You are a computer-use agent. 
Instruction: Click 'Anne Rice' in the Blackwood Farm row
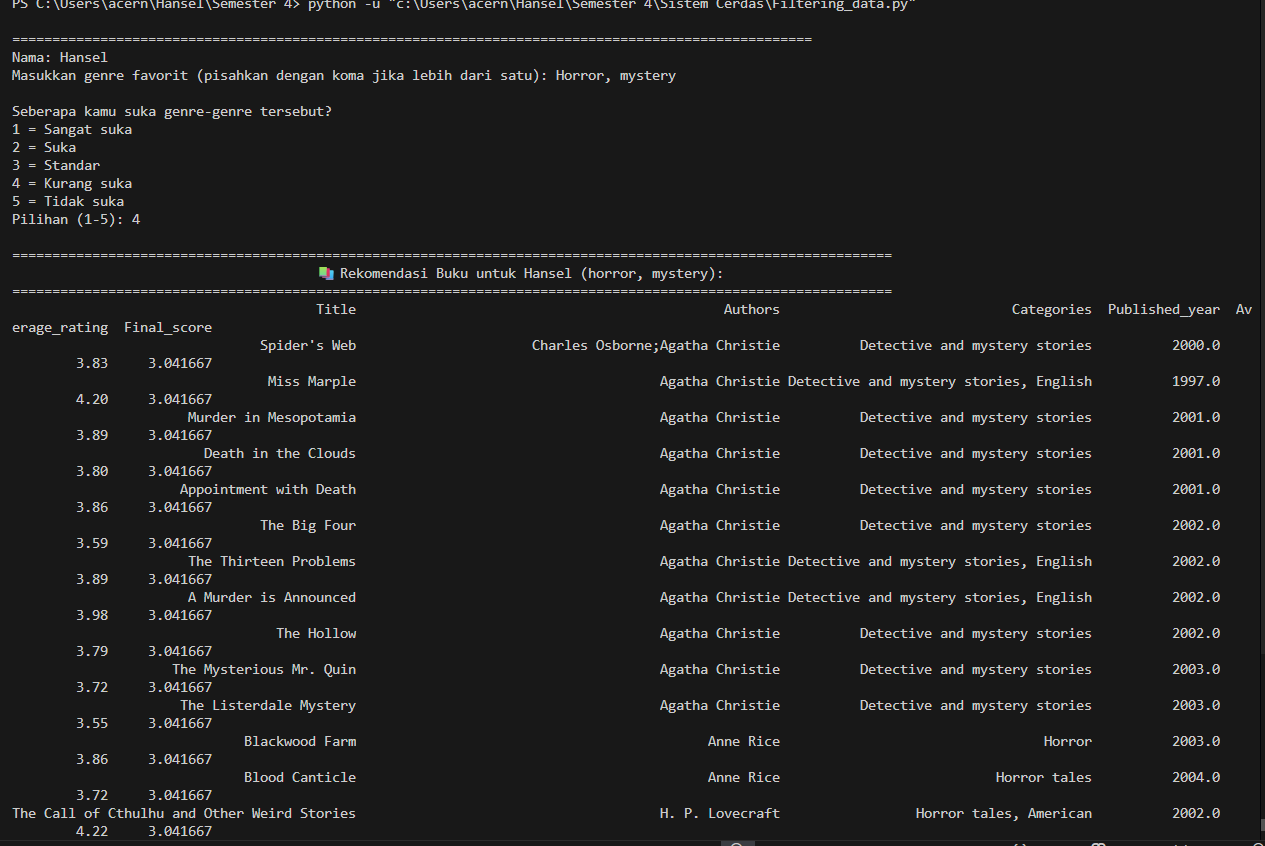click(x=744, y=741)
